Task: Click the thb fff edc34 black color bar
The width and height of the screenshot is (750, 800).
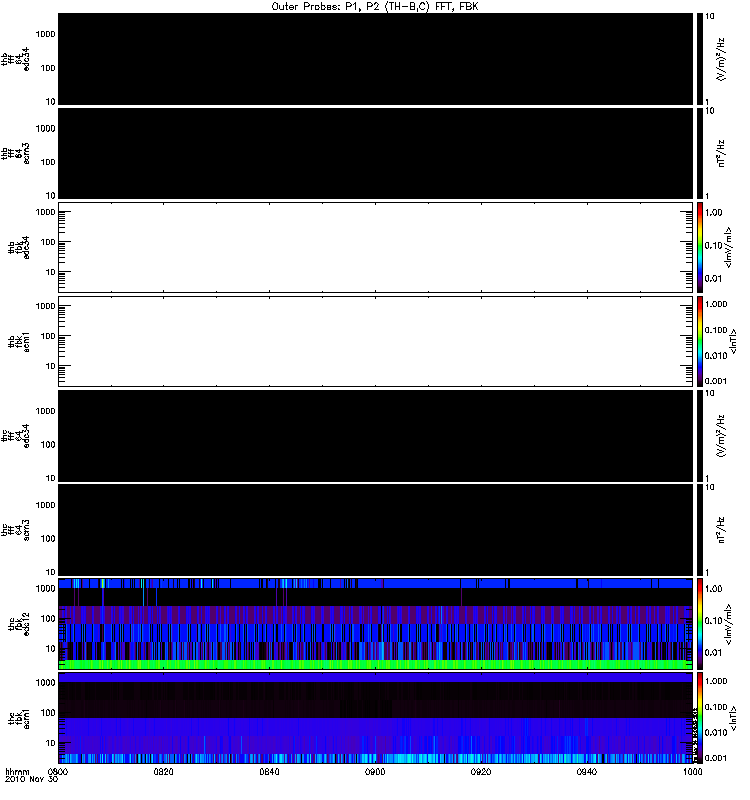Action: point(700,59)
